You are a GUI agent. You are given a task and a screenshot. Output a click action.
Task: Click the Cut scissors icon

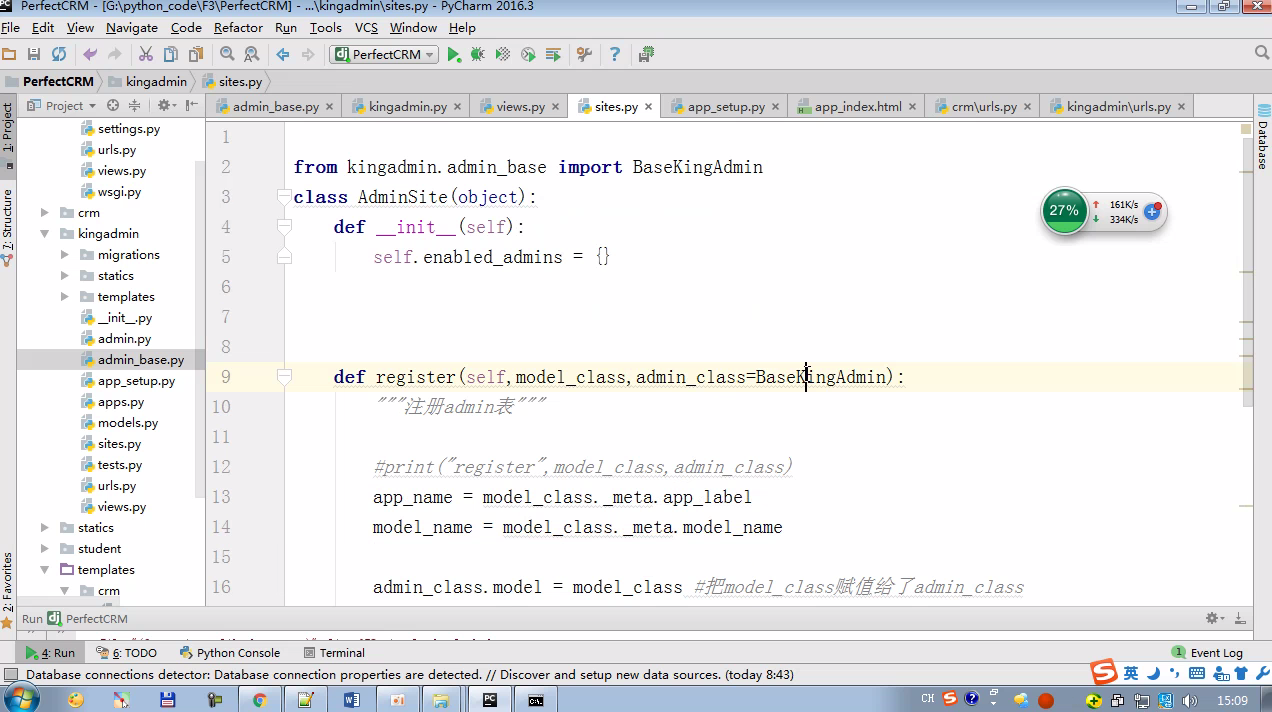[145, 54]
